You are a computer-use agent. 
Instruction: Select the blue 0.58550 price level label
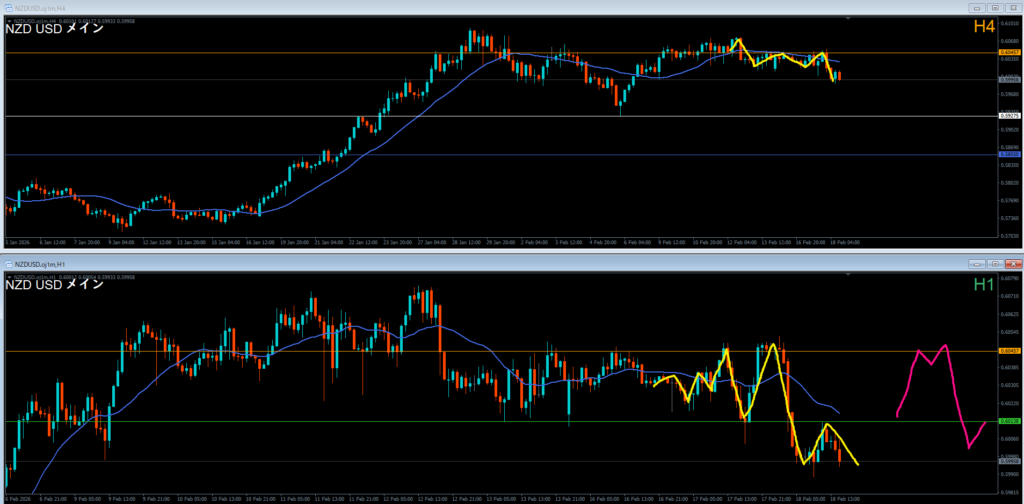[x=1008, y=155]
